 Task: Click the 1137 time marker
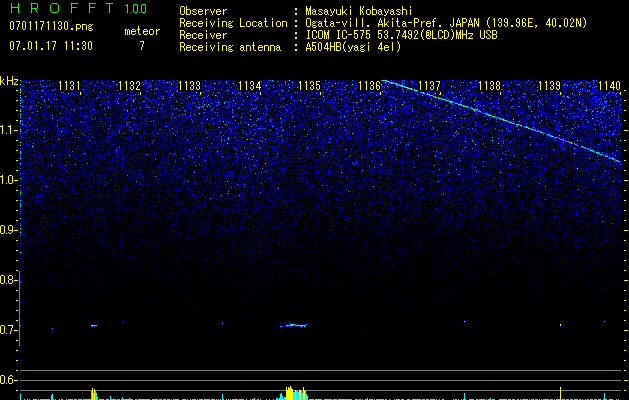[430, 86]
